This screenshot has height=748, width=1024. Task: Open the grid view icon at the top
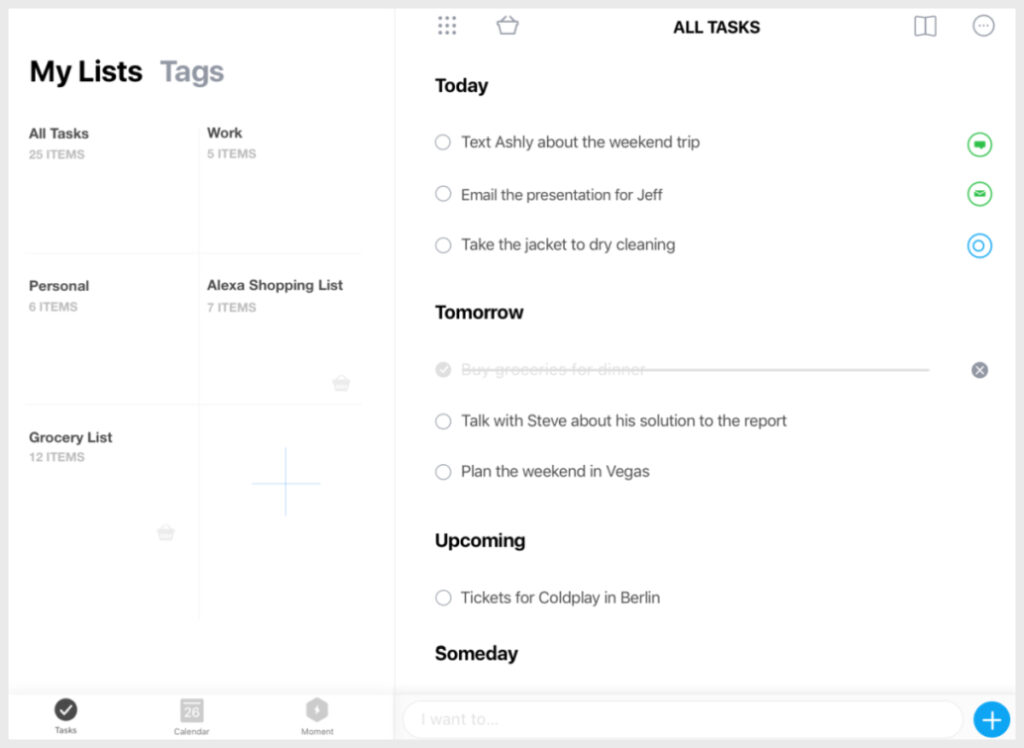point(447,26)
